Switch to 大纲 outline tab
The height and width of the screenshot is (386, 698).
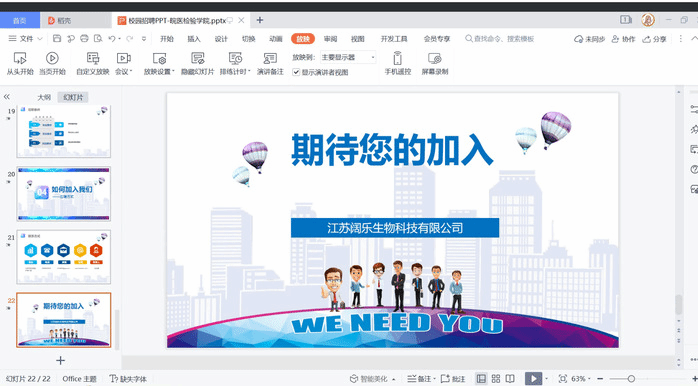coord(44,97)
